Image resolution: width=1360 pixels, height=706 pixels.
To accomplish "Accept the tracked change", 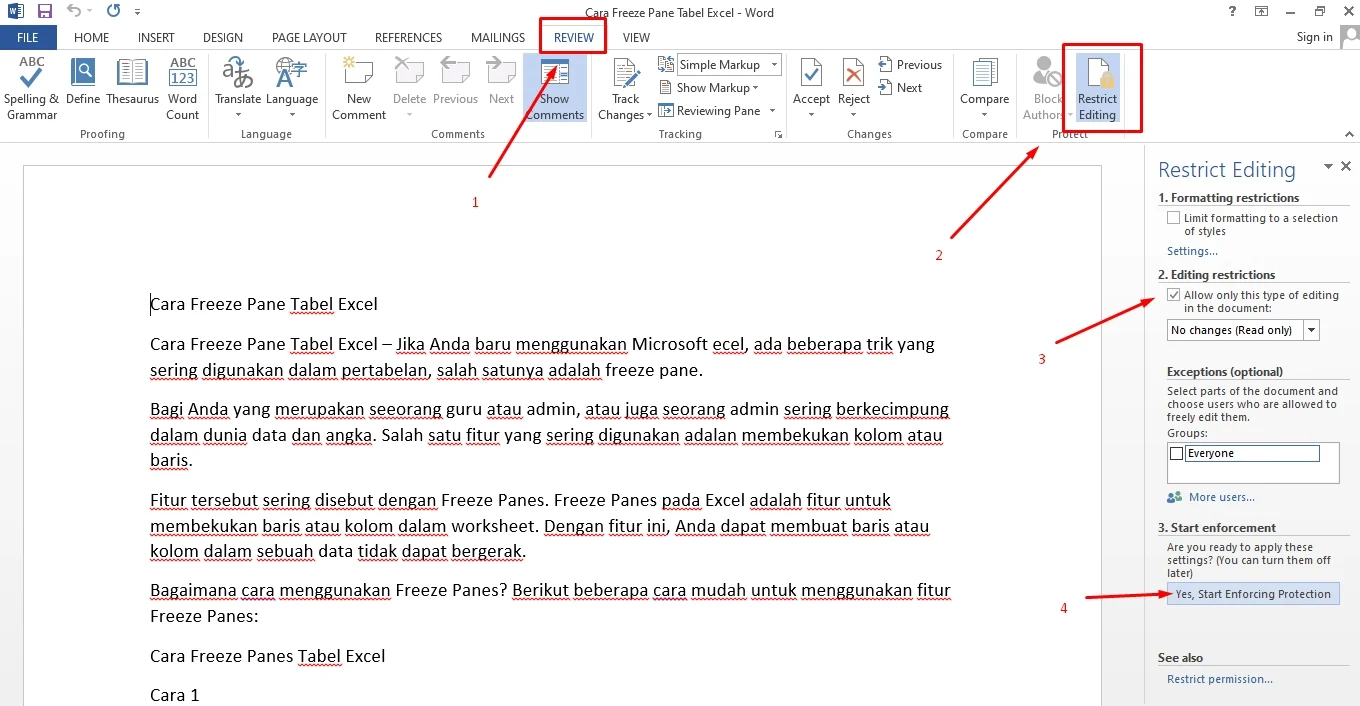I will (811, 89).
